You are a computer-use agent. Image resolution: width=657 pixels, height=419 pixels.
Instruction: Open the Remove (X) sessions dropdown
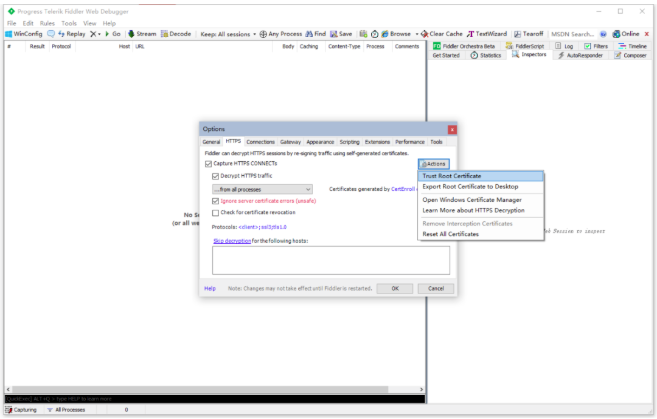(96, 34)
